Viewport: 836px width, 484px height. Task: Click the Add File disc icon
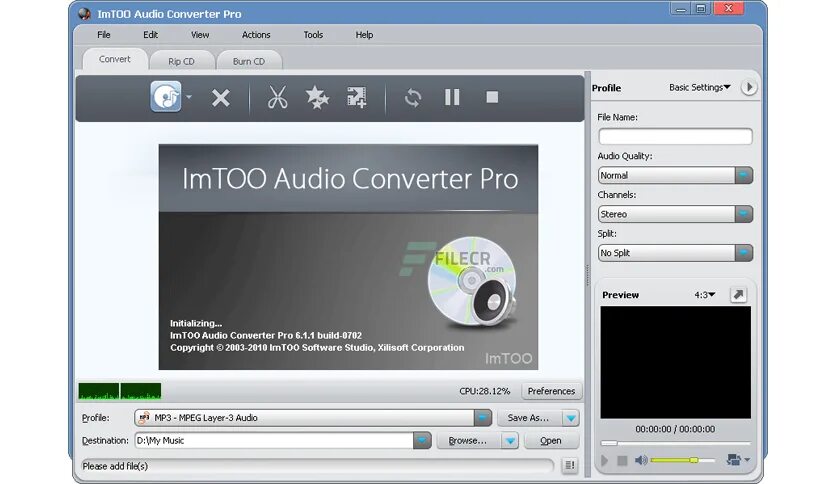click(x=166, y=96)
